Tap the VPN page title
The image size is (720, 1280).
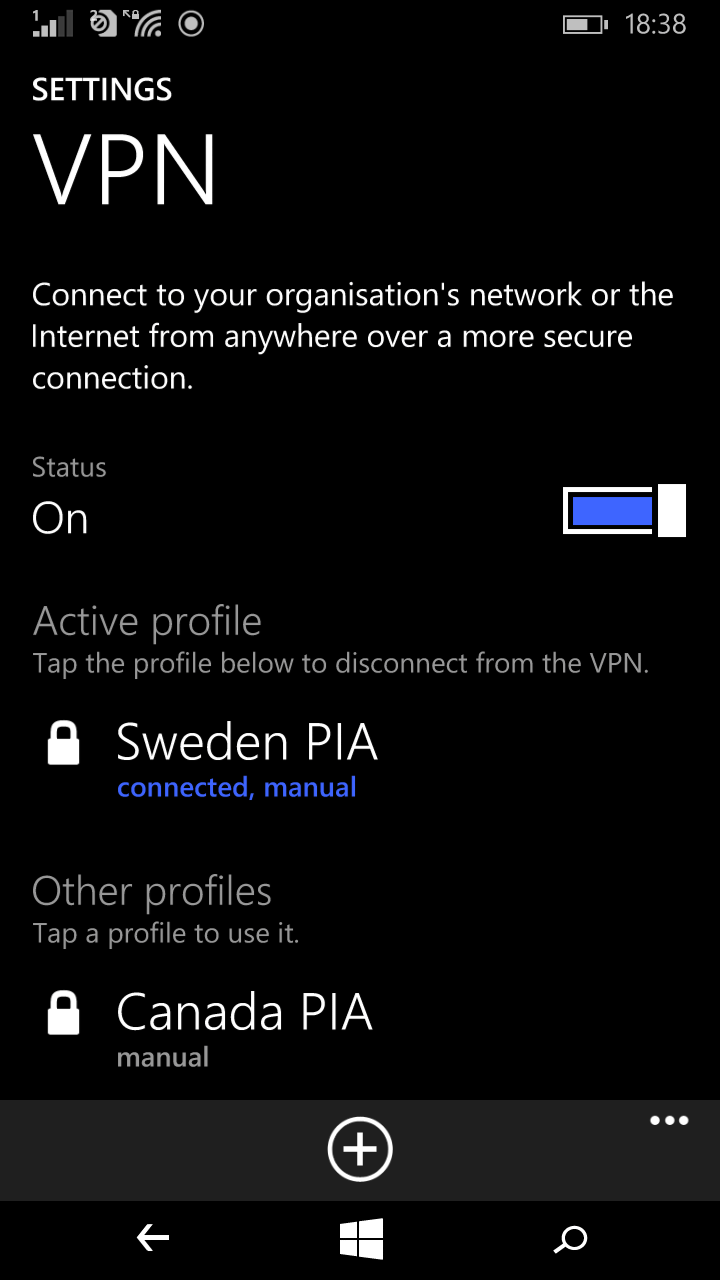pos(125,168)
